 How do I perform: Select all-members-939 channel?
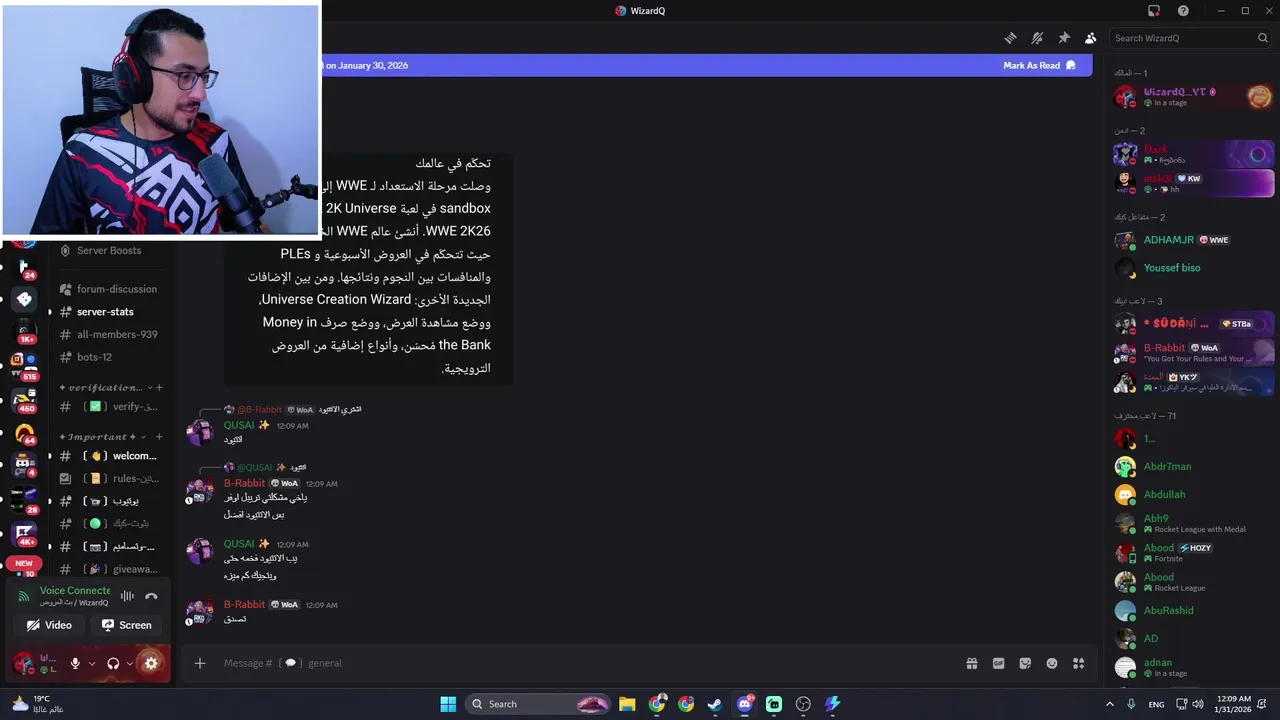108,334
